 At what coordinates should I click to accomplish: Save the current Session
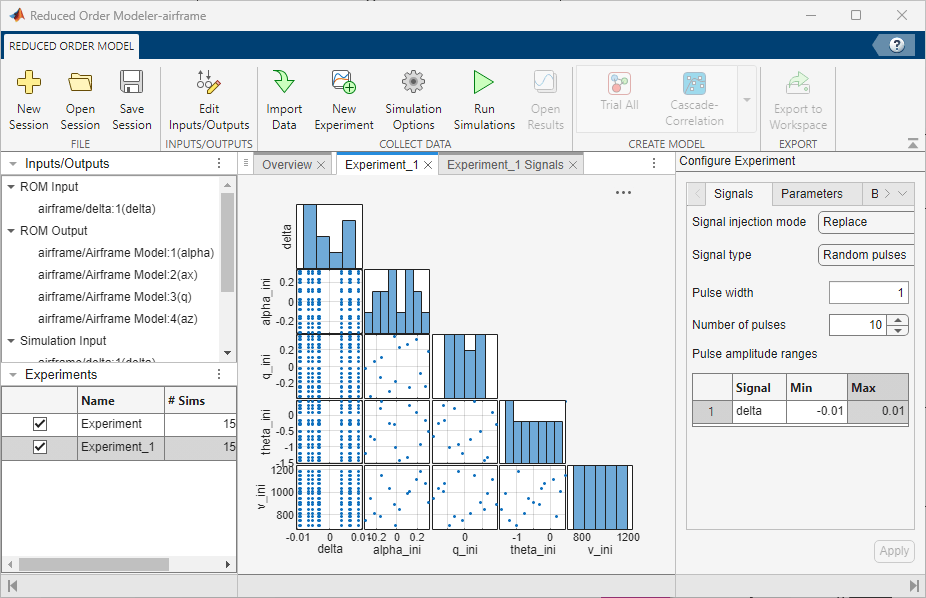pos(131,97)
